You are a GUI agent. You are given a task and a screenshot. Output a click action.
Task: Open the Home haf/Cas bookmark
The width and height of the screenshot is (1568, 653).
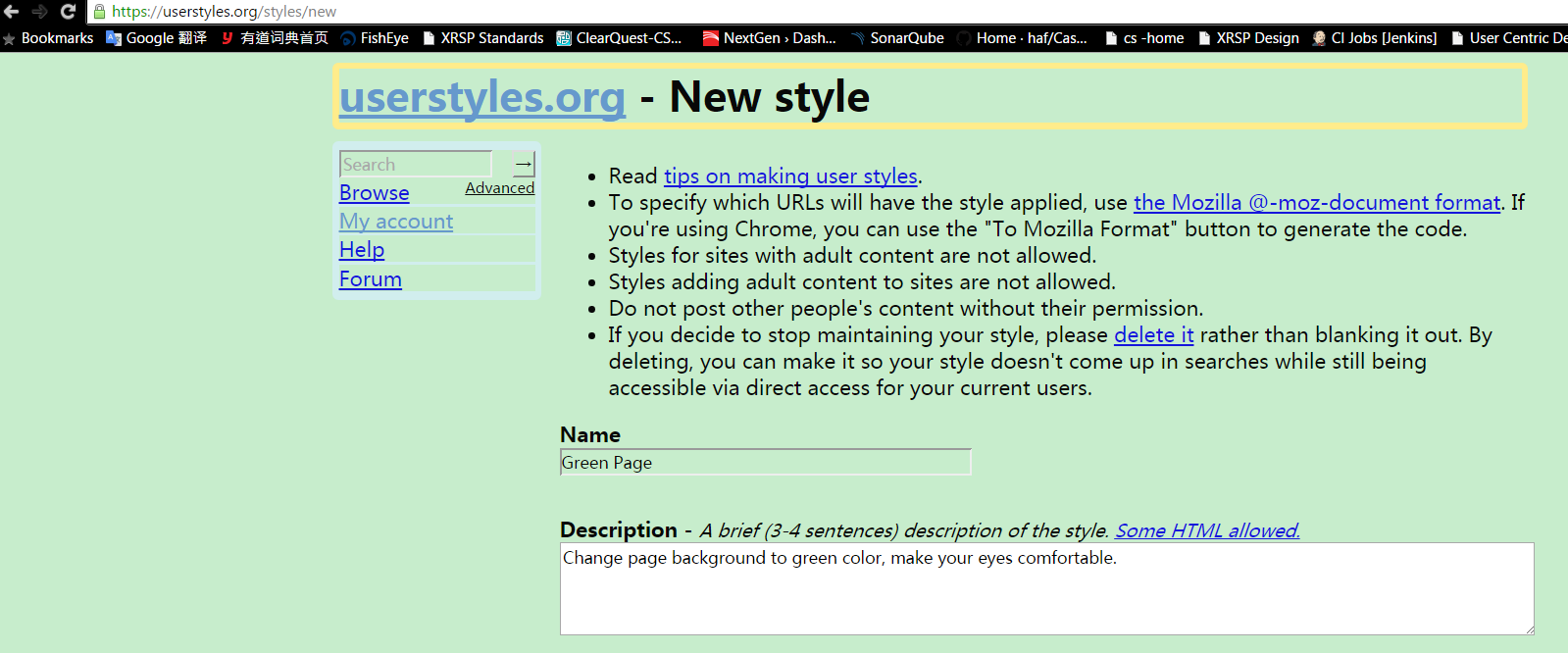click(x=1022, y=38)
